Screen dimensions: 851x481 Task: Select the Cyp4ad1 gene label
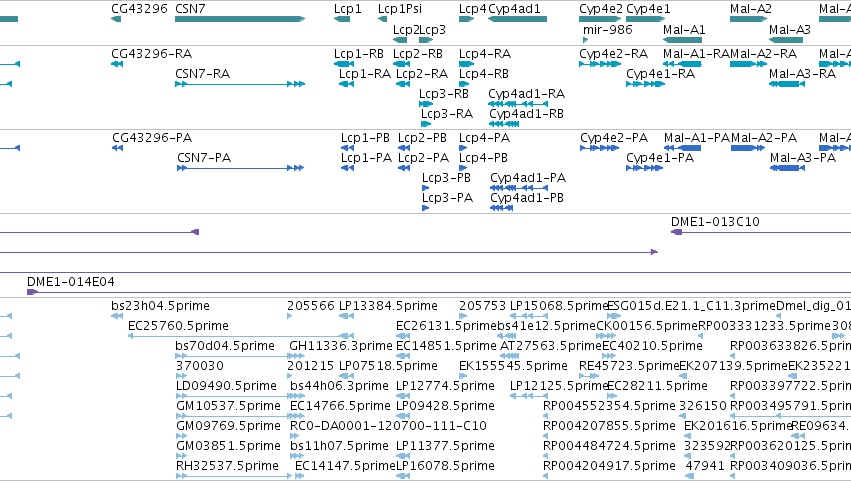(514, 9)
